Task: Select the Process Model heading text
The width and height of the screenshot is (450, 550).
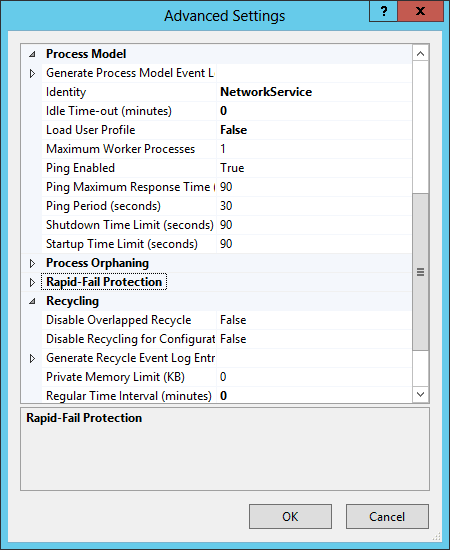Action: 86,54
